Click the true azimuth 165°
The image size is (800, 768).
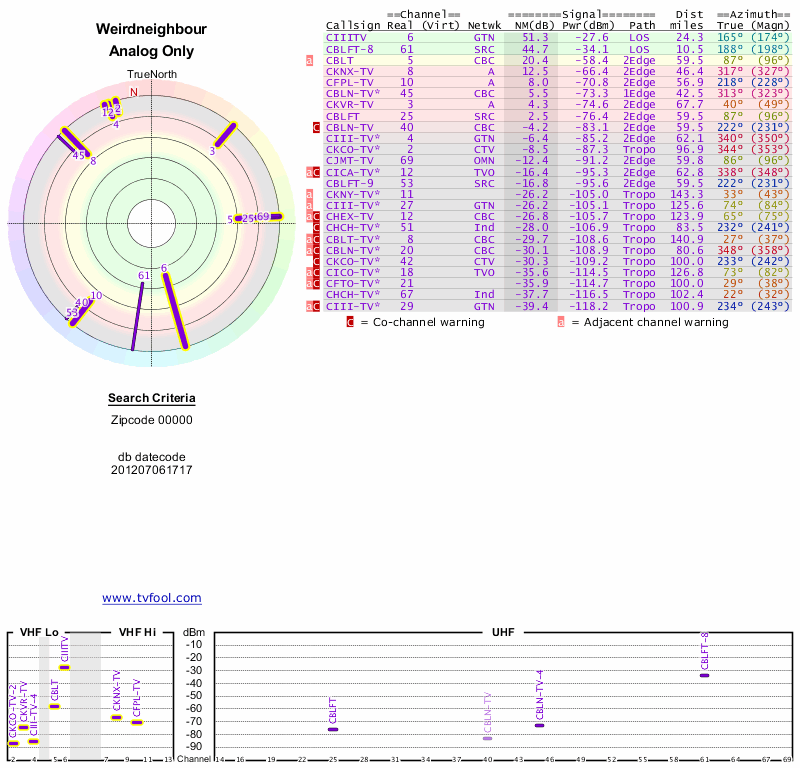(730, 38)
